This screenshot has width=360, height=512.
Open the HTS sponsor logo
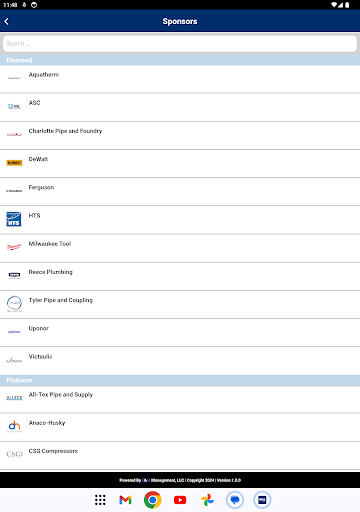coord(14,219)
